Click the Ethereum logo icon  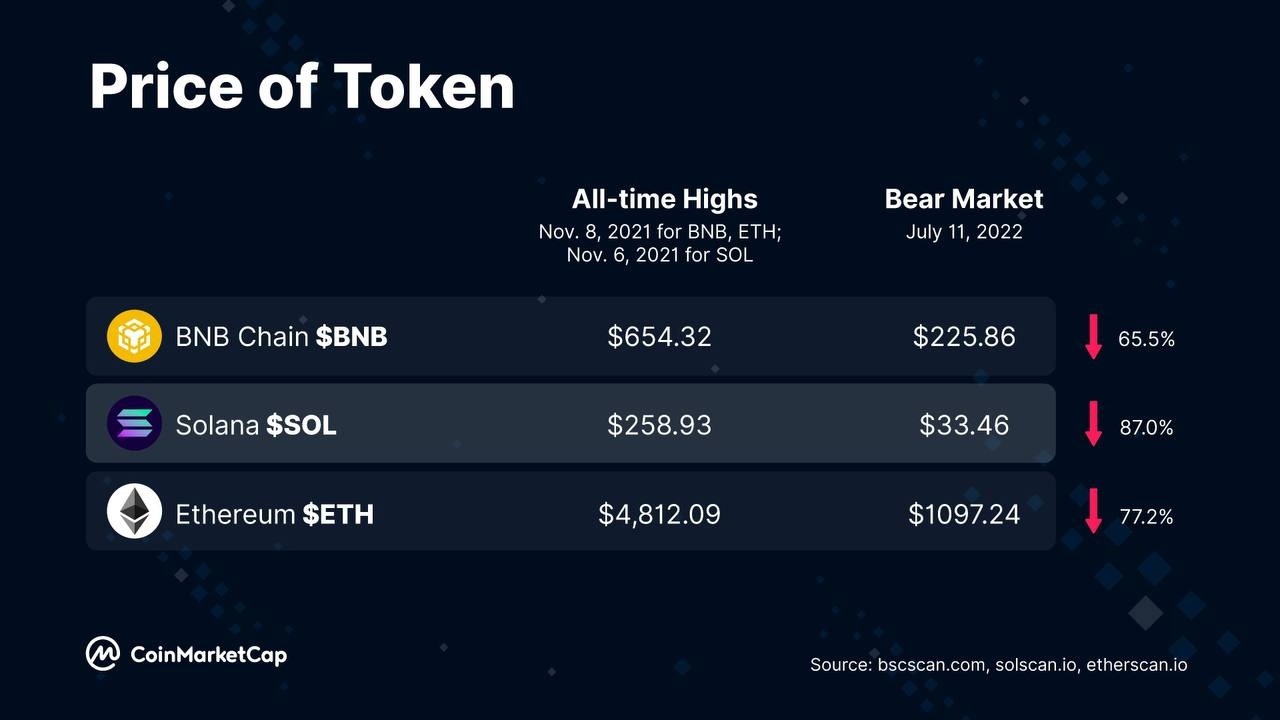click(x=134, y=511)
